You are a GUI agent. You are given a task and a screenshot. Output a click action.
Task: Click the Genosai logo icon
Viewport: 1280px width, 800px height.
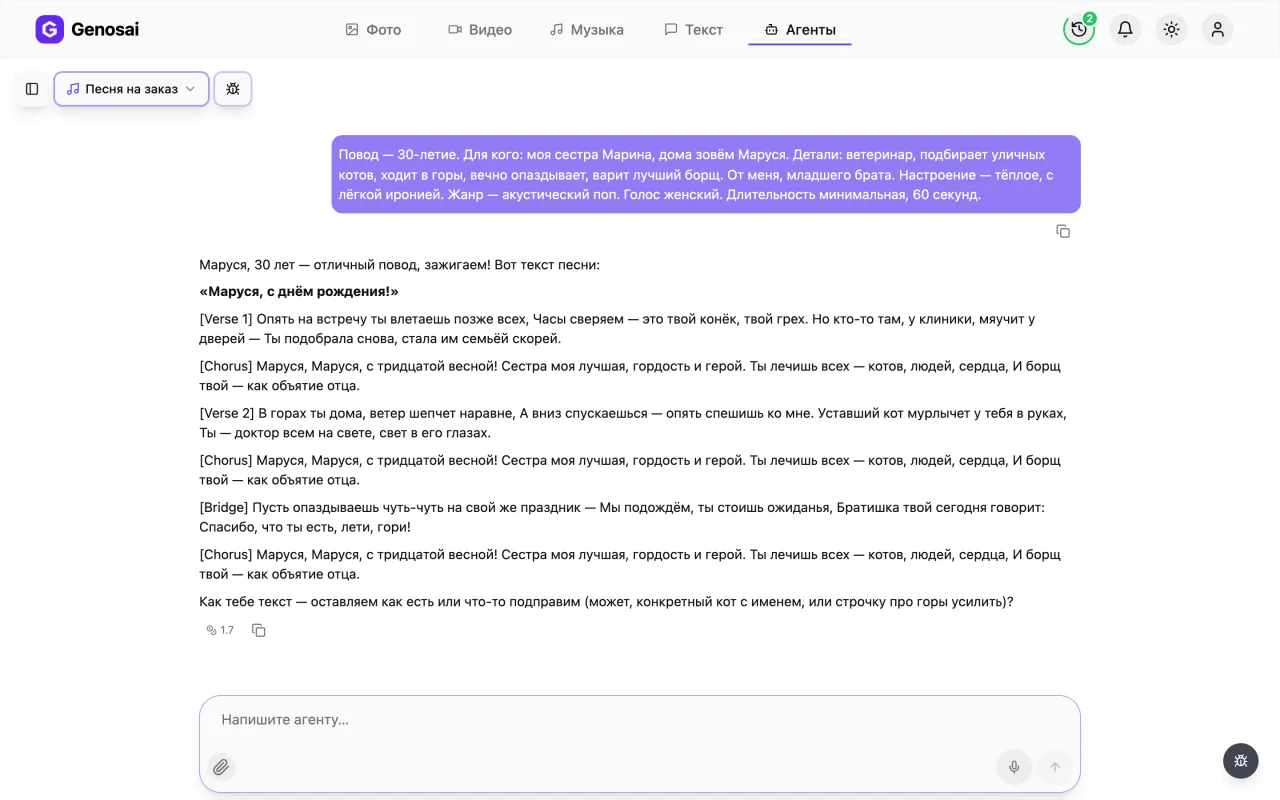click(x=49, y=30)
